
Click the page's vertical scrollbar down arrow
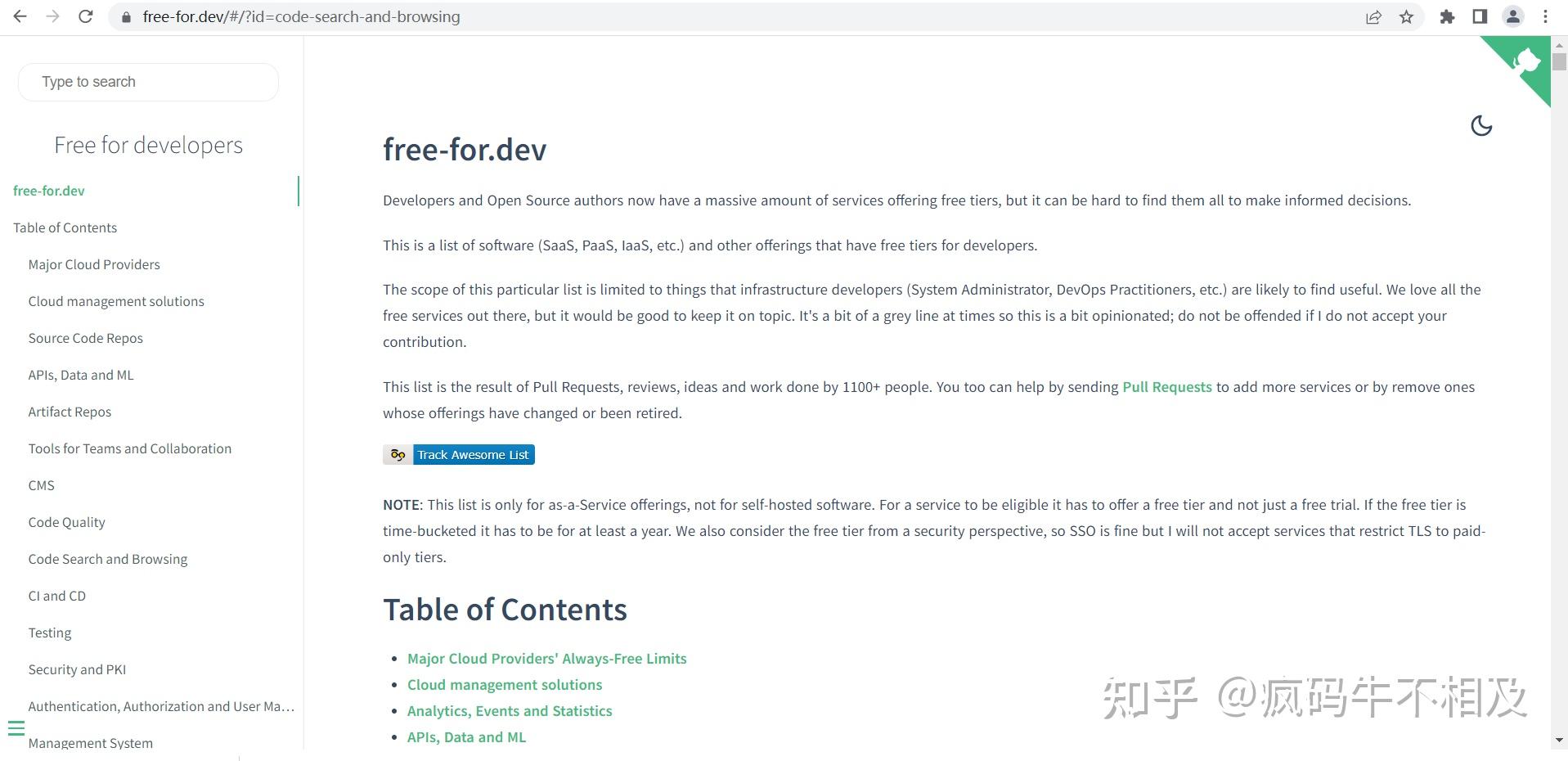pyautogui.click(x=1559, y=740)
